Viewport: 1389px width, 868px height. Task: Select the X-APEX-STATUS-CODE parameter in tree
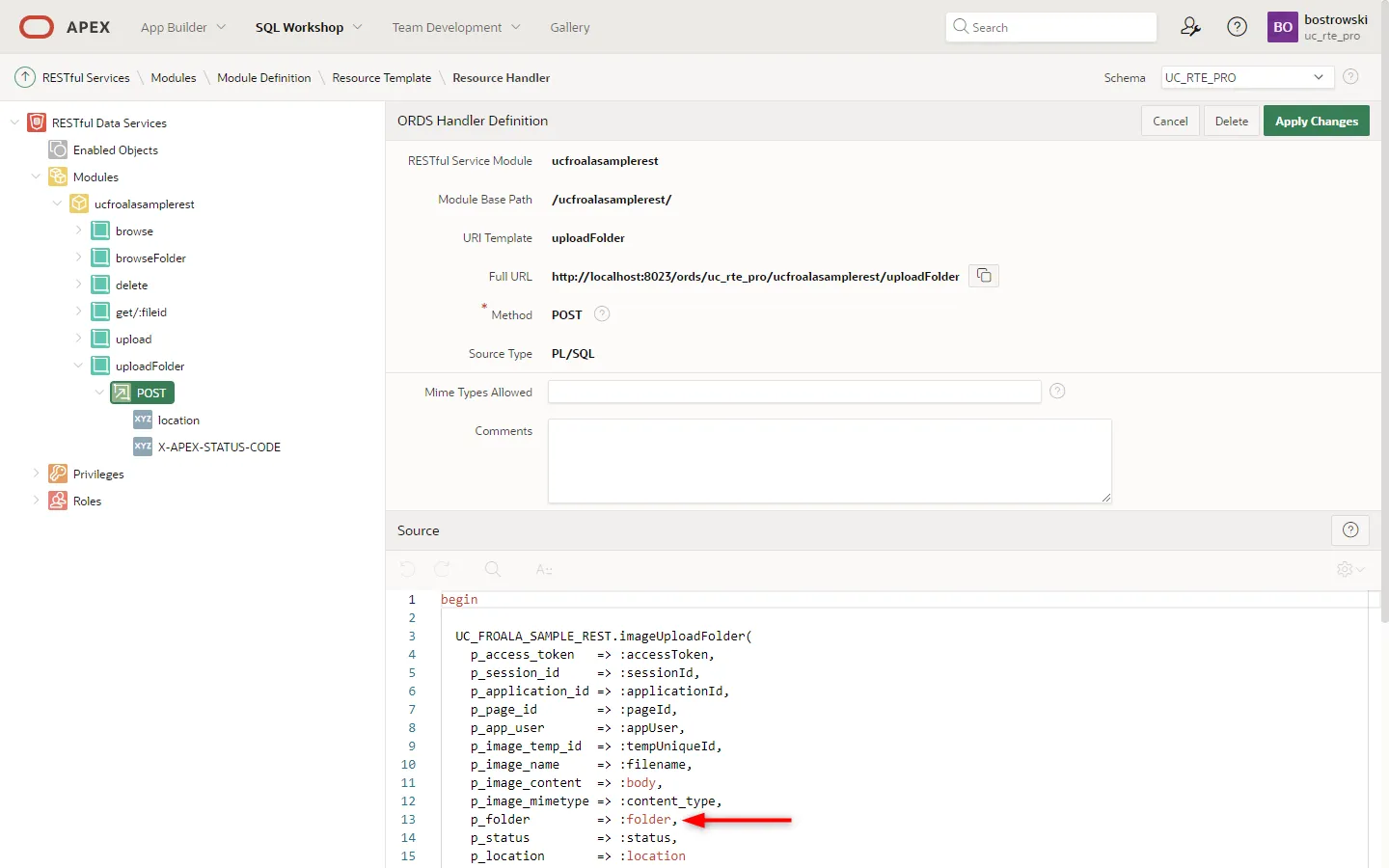(x=219, y=447)
